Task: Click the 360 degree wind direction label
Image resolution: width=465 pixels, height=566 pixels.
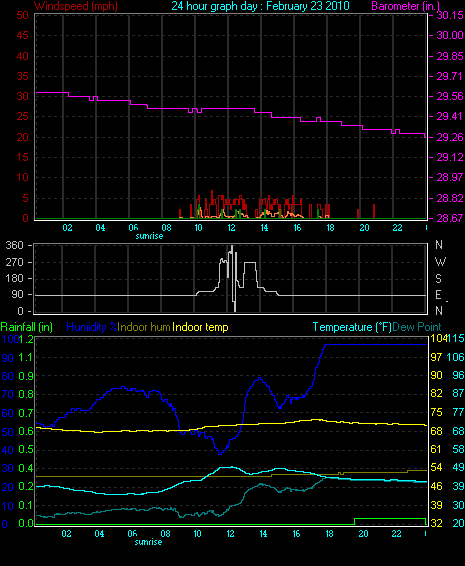Action: pyautogui.click(x=14, y=245)
